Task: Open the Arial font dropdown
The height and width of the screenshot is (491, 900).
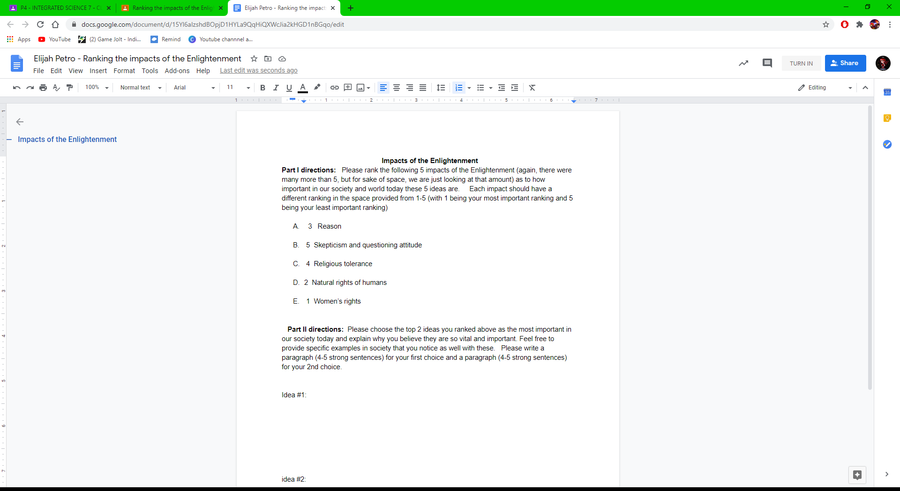Action: point(194,88)
